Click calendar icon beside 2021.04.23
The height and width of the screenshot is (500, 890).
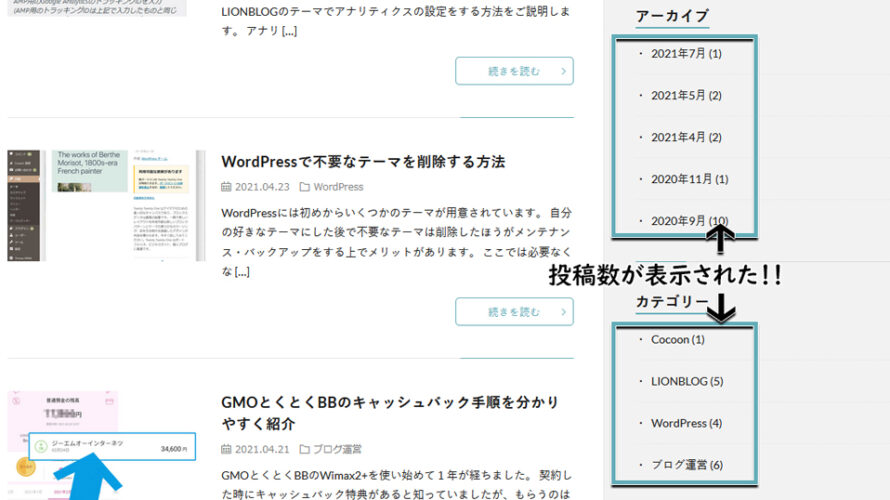pos(226,187)
